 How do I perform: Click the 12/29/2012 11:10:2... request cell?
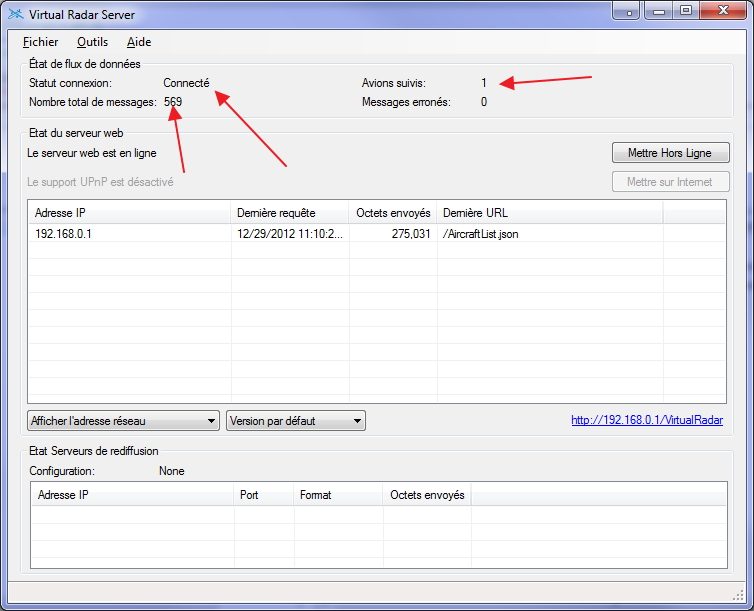click(290, 234)
